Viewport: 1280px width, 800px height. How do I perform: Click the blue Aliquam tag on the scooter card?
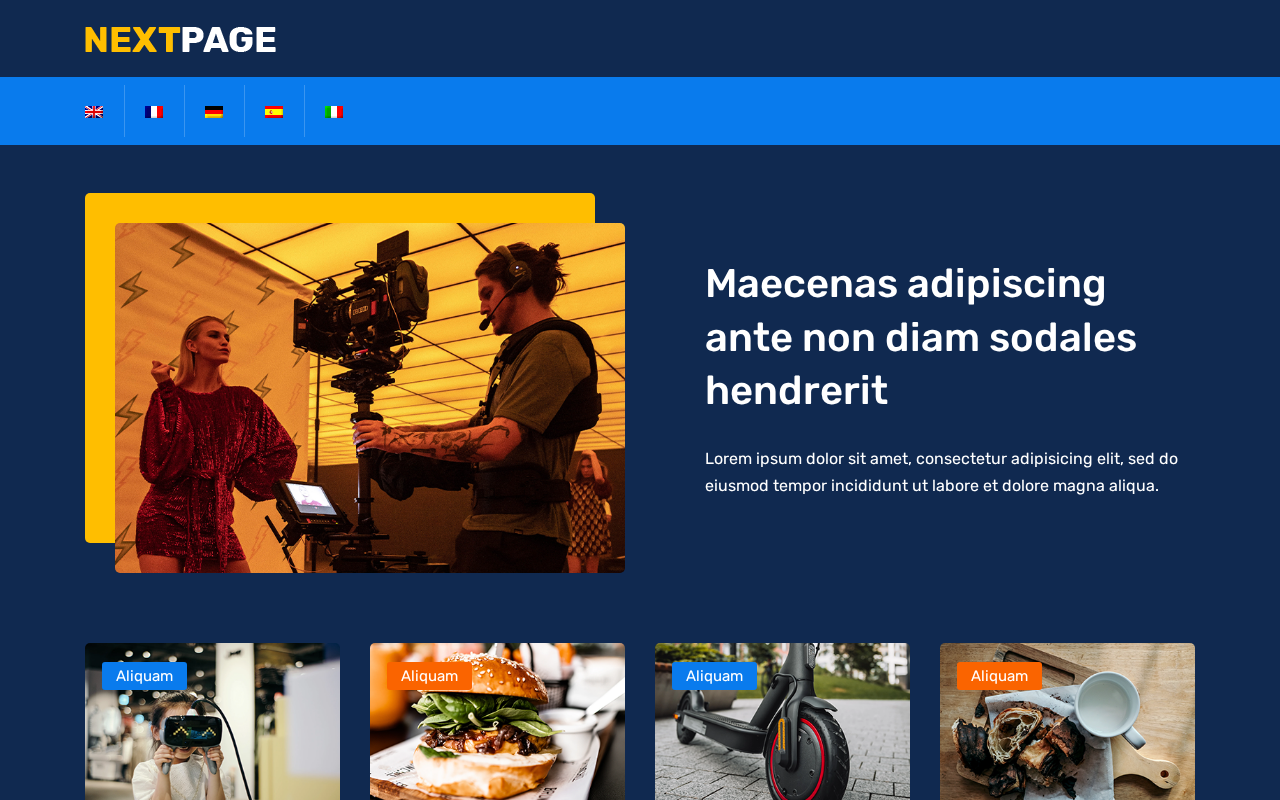(x=714, y=676)
